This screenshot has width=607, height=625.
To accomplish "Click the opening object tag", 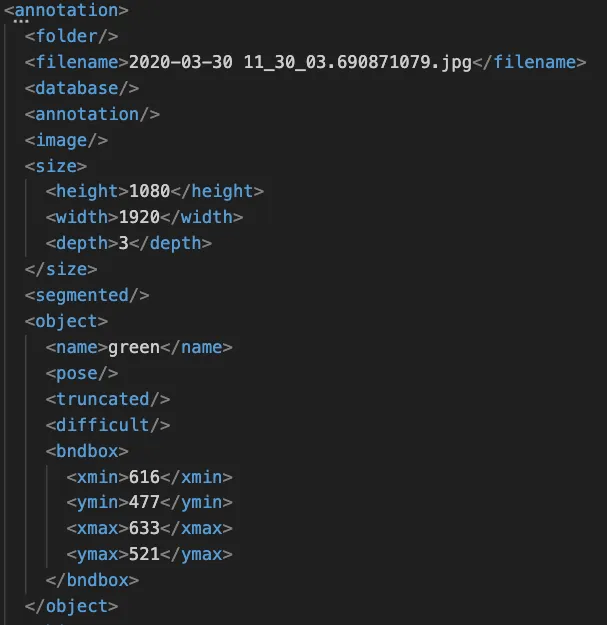I will pos(66,321).
